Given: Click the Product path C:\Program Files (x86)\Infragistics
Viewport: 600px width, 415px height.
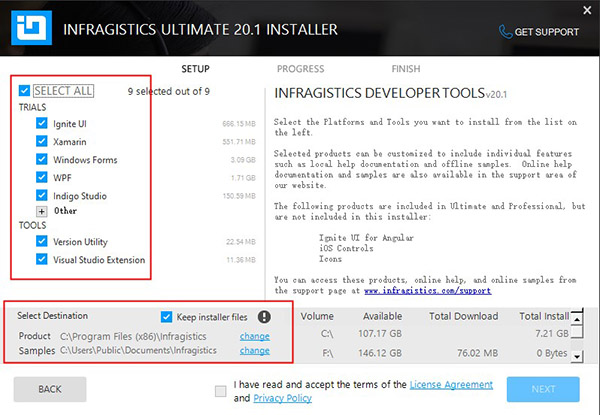Looking at the screenshot, I should tap(133, 337).
